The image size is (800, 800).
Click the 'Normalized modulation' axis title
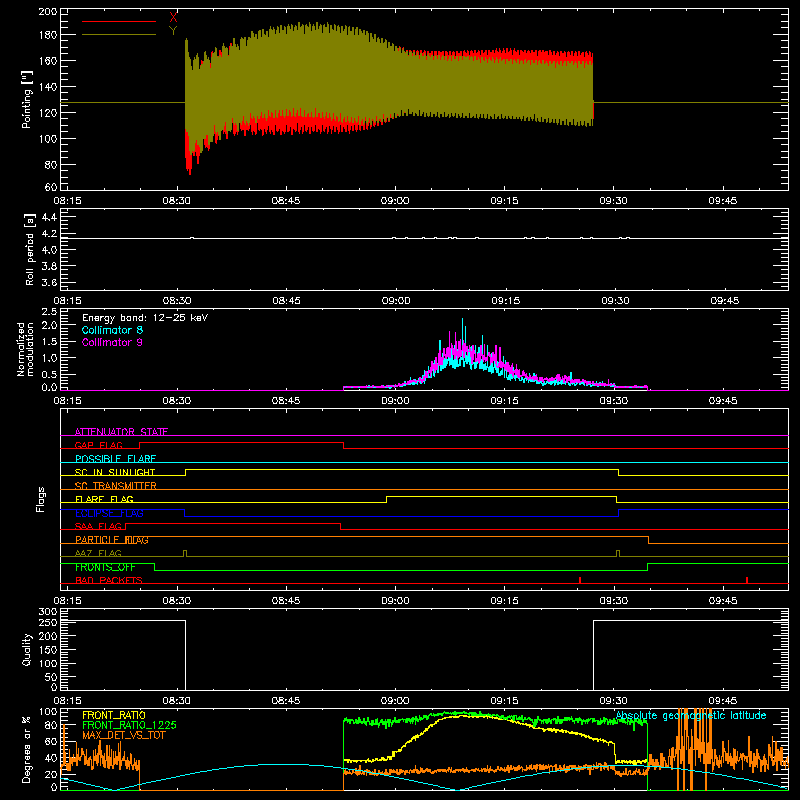point(25,349)
